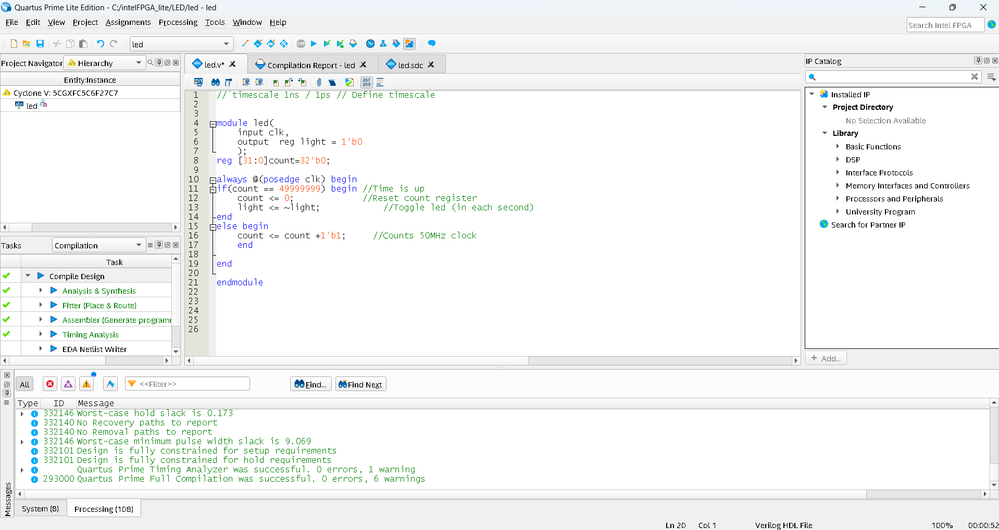Click the Find Next button

click(359, 384)
